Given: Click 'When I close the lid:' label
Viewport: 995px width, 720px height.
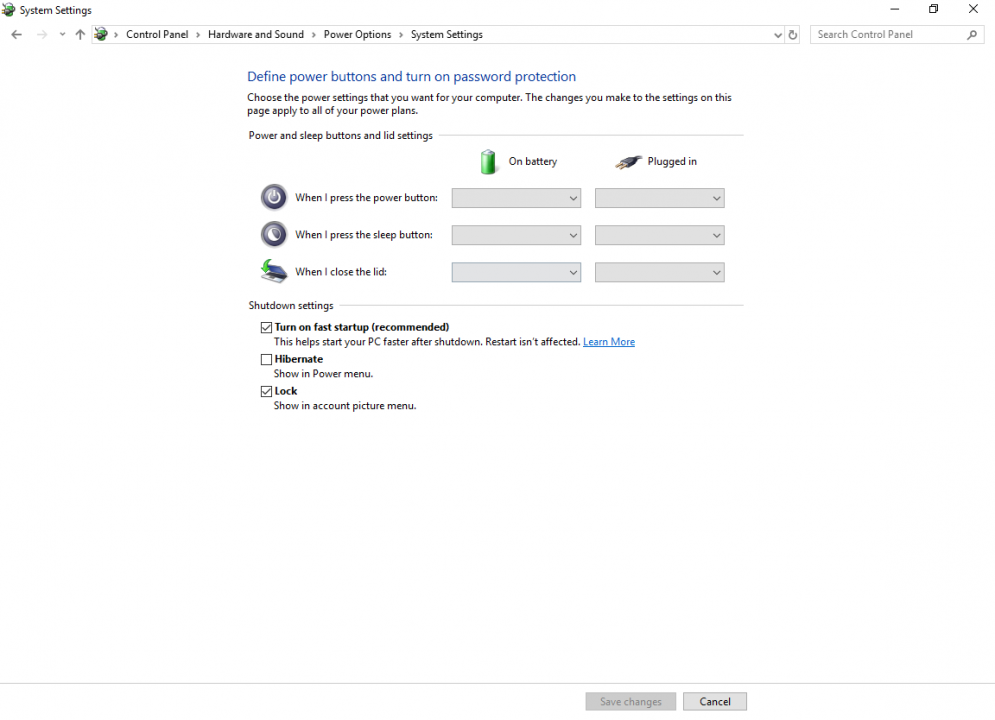Looking at the screenshot, I should coord(341,272).
